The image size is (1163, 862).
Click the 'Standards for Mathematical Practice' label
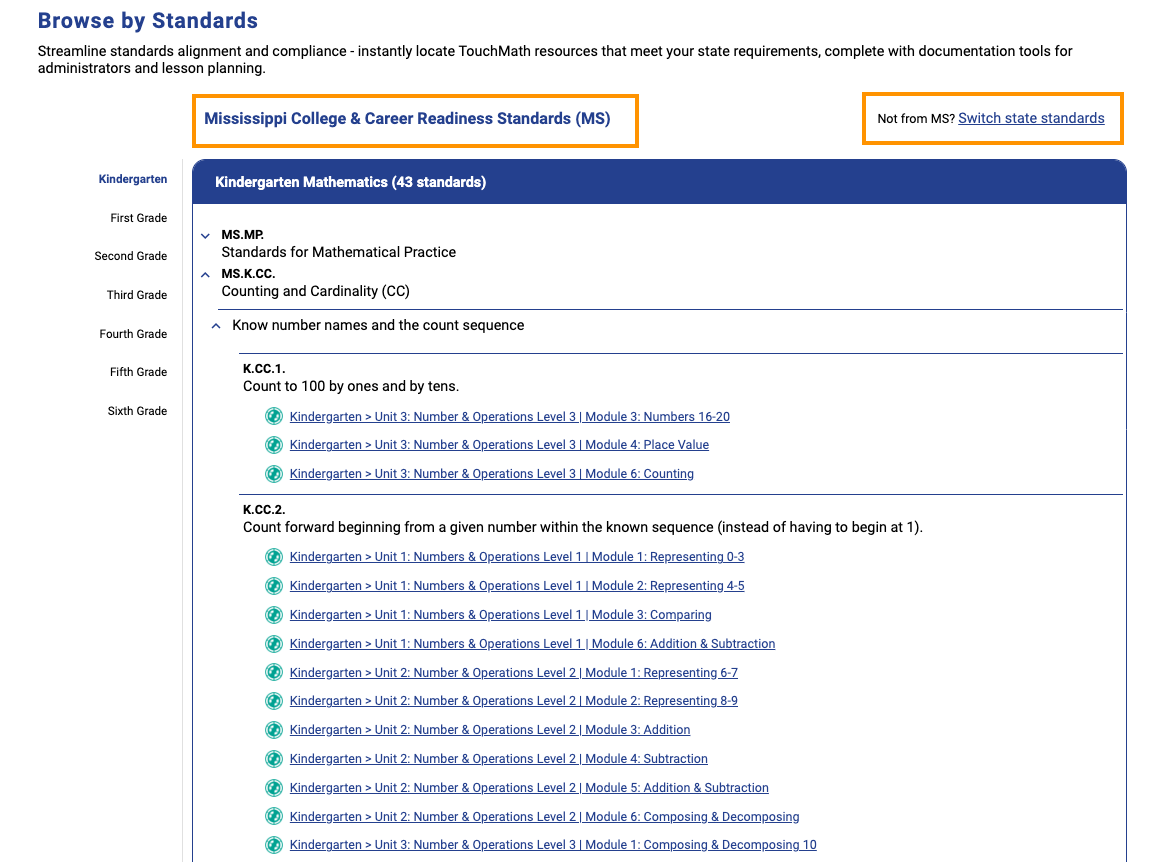click(338, 252)
